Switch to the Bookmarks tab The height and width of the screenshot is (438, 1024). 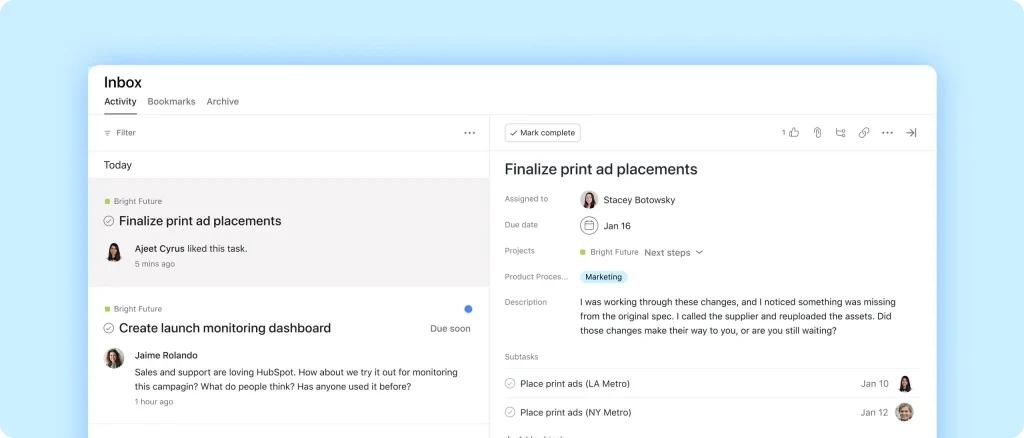(171, 101)
